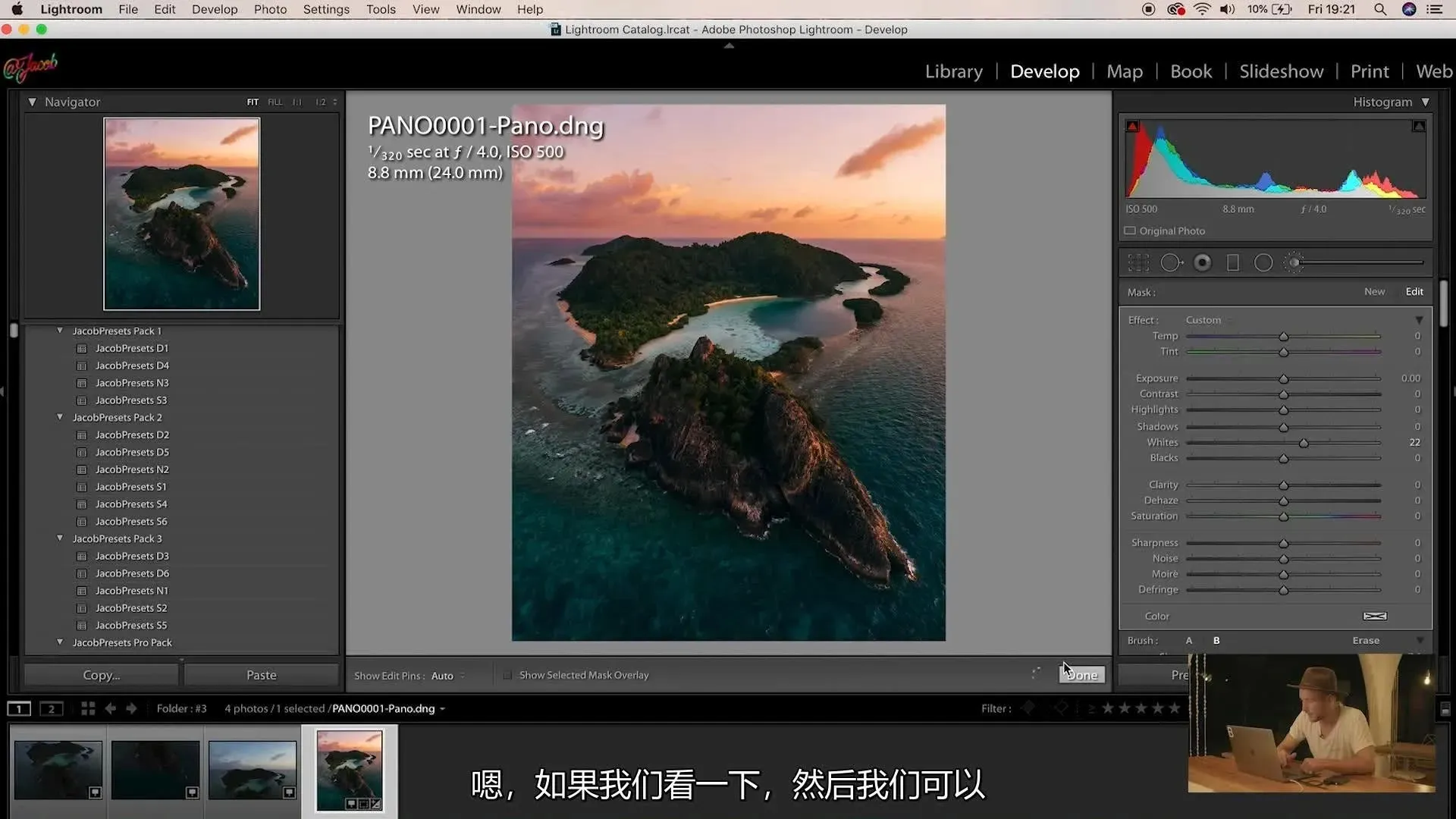Select the Adjustment Brush tool
The image size is (1456, 819).
pyautogui.click(x=1294, y=262)
